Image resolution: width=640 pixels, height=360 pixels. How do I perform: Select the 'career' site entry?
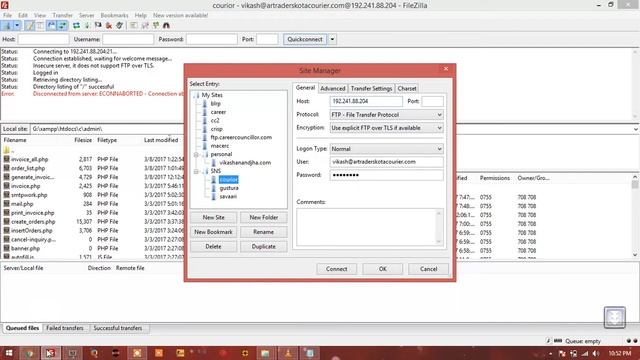pyautogui.click(x=218, y=112)
